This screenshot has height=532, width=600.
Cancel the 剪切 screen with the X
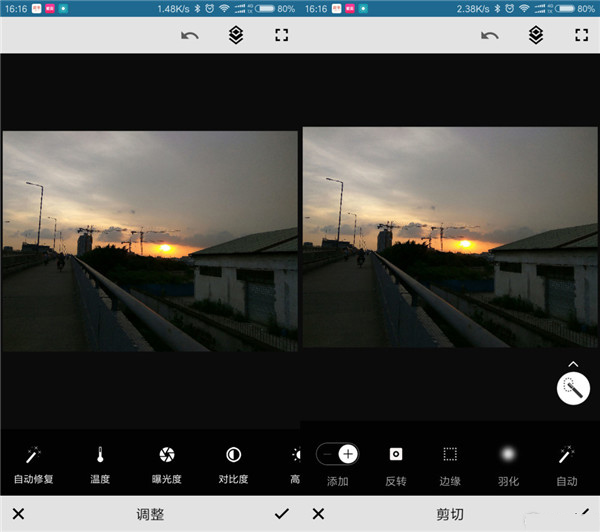pos(318,514)
